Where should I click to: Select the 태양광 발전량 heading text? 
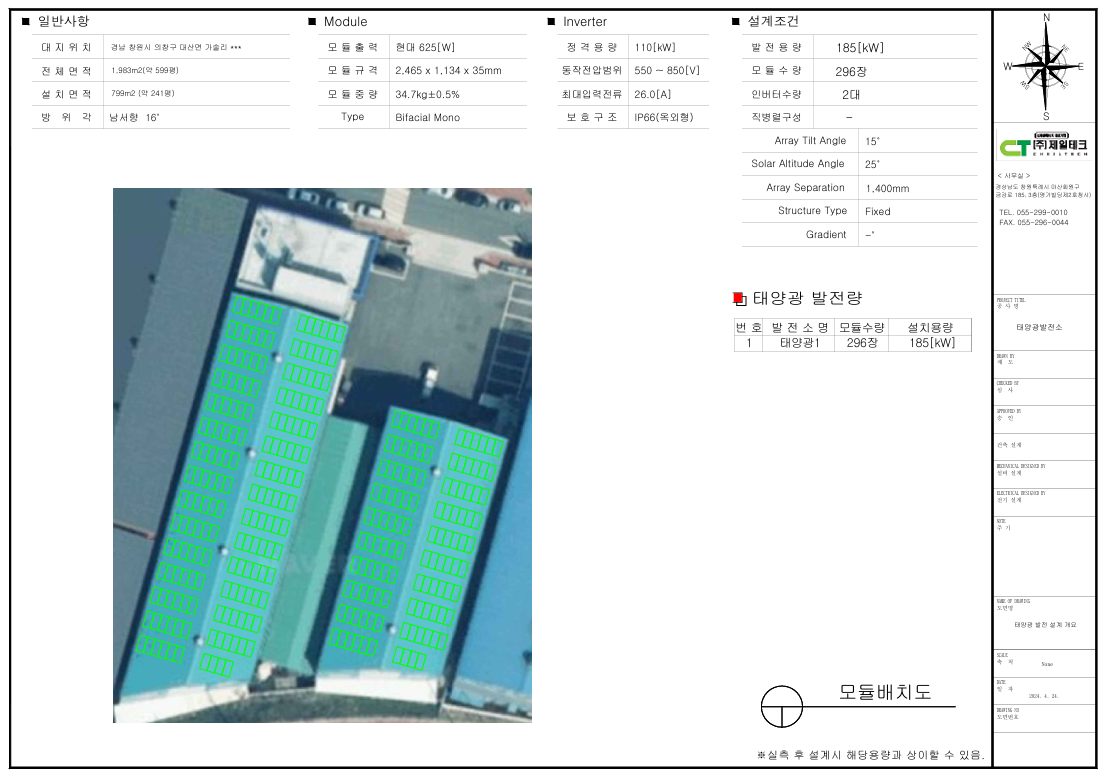pyautogui.click(x=807, y=298)
